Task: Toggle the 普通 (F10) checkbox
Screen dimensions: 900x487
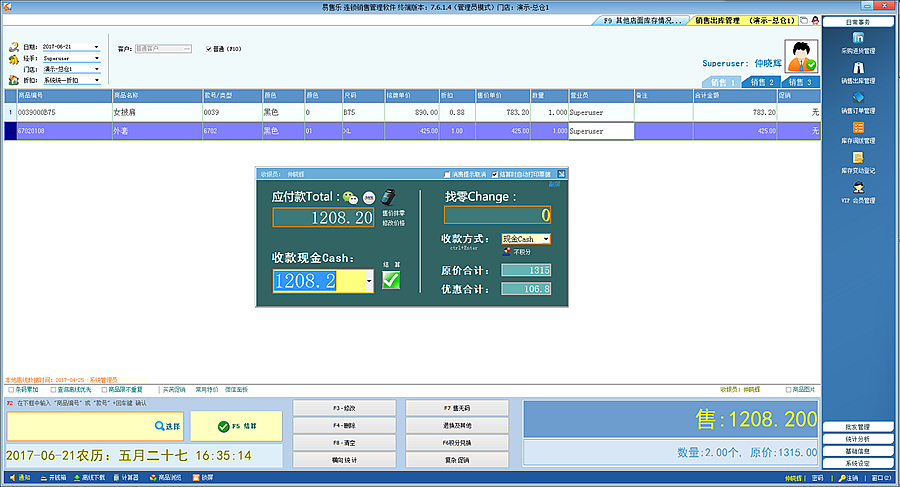Action: click(x=208, y=48)
